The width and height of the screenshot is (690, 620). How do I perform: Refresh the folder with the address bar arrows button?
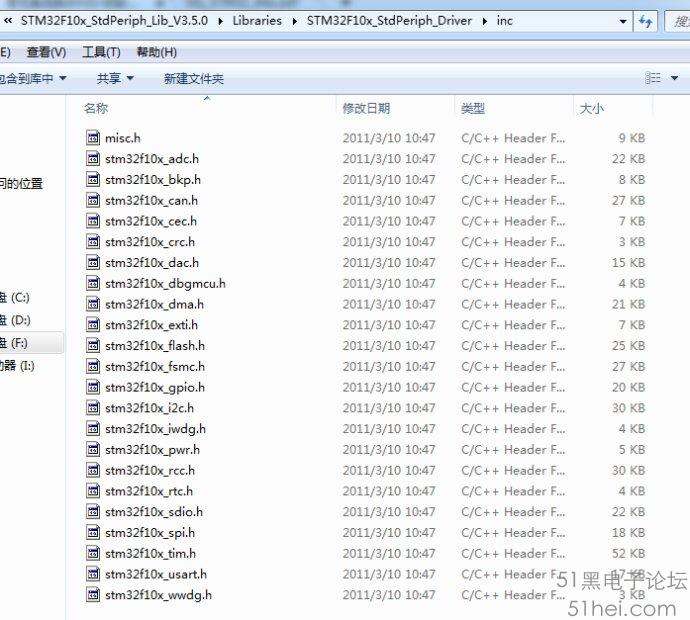click(646, 21)
